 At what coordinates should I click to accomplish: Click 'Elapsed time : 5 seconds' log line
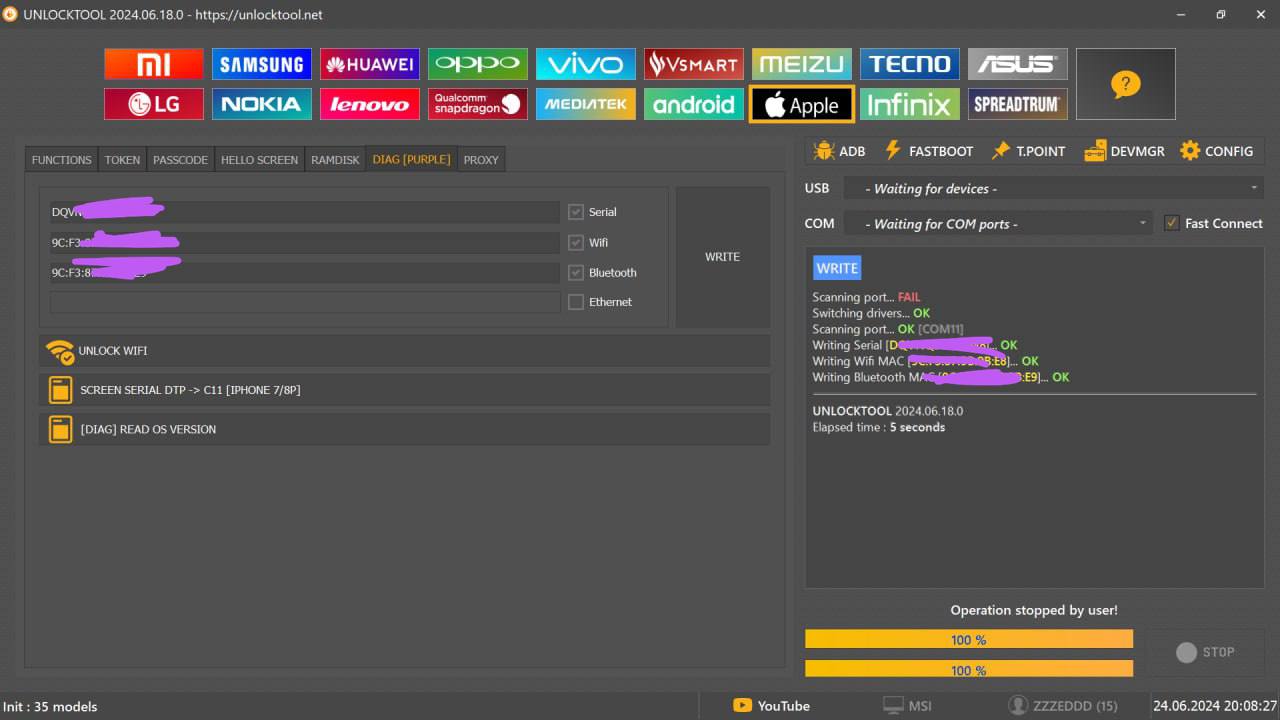coord(879,427)
